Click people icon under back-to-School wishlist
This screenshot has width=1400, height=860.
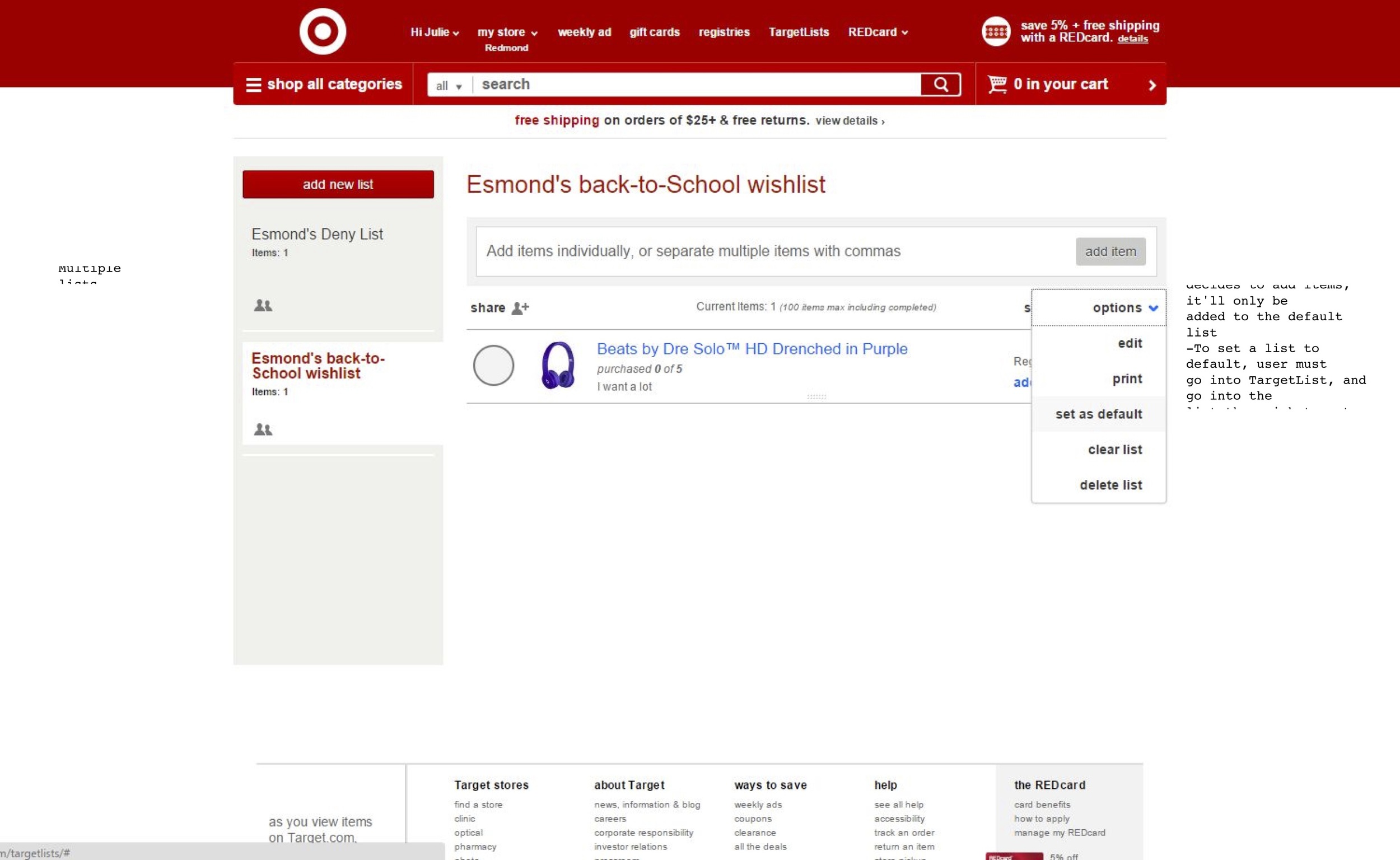coord(263,429)
